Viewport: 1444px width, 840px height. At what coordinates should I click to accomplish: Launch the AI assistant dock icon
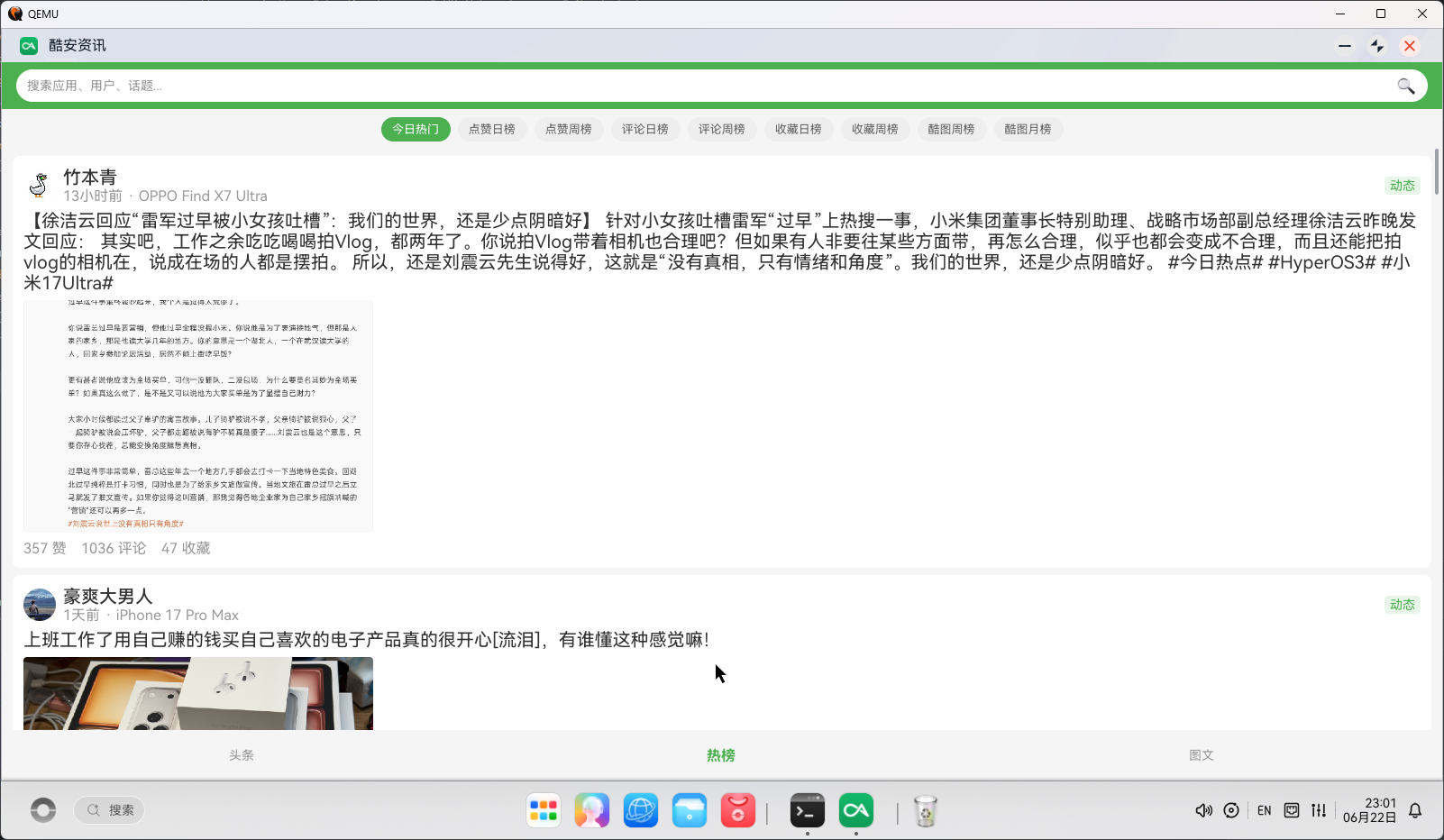592,811
